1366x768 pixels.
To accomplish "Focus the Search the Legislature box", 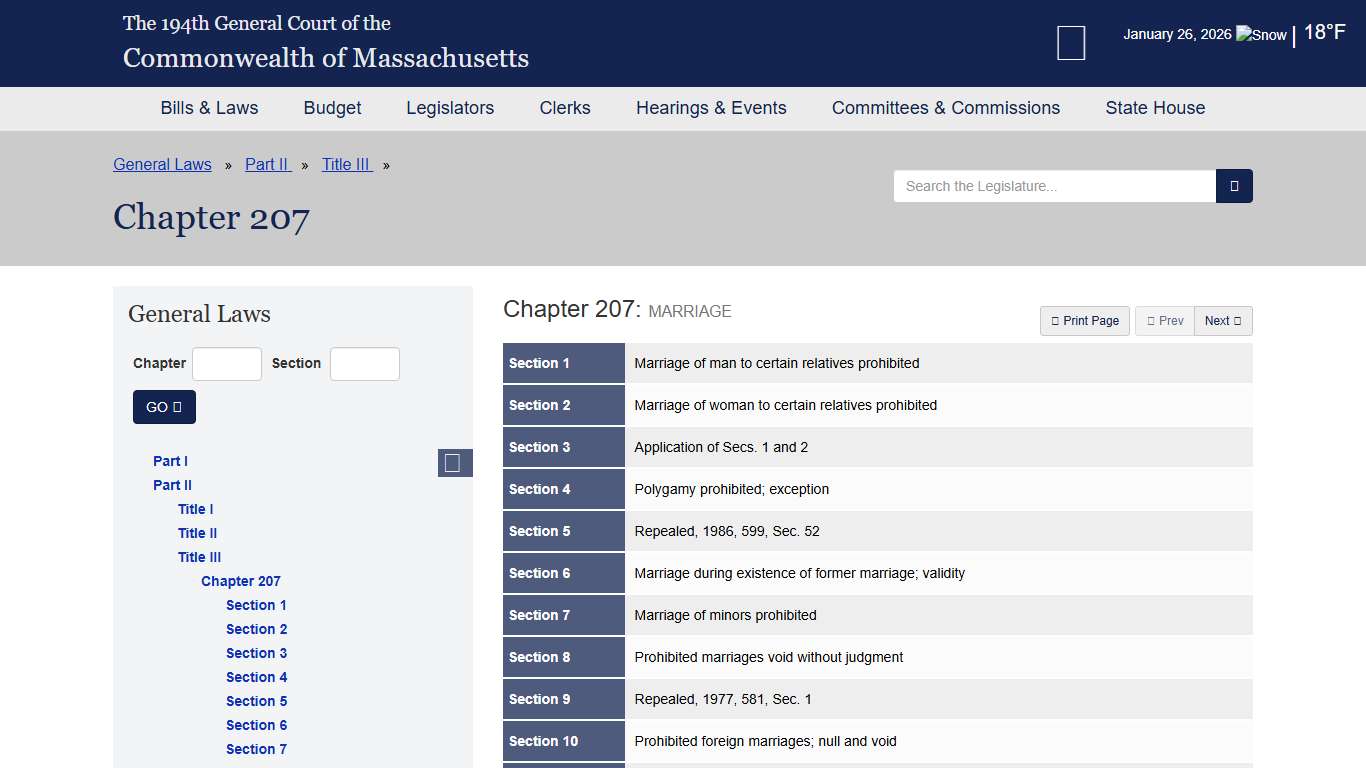I will coord(1054,186).
